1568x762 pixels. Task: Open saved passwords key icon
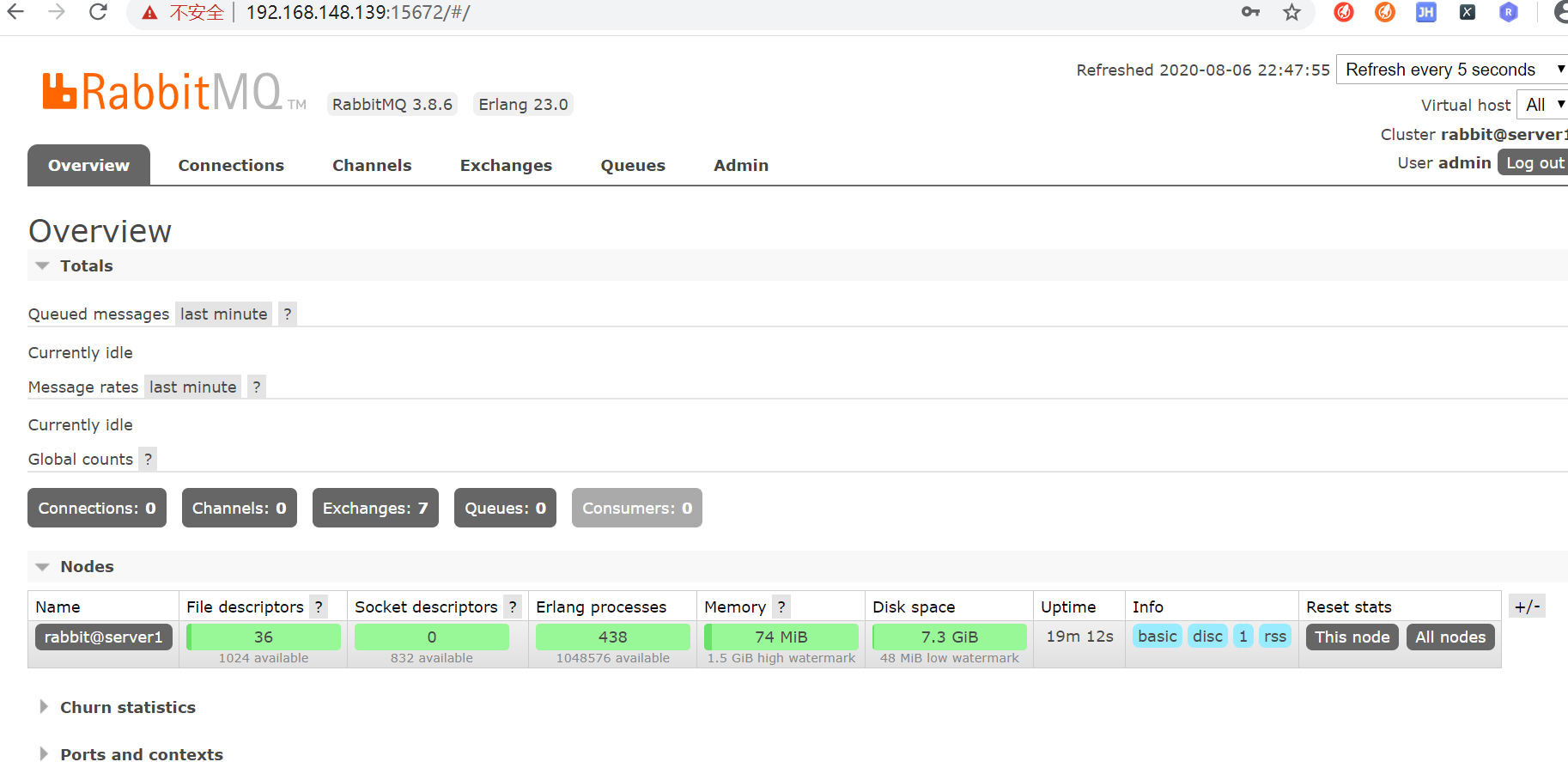pyautogui.click(x=1250, y=12)
